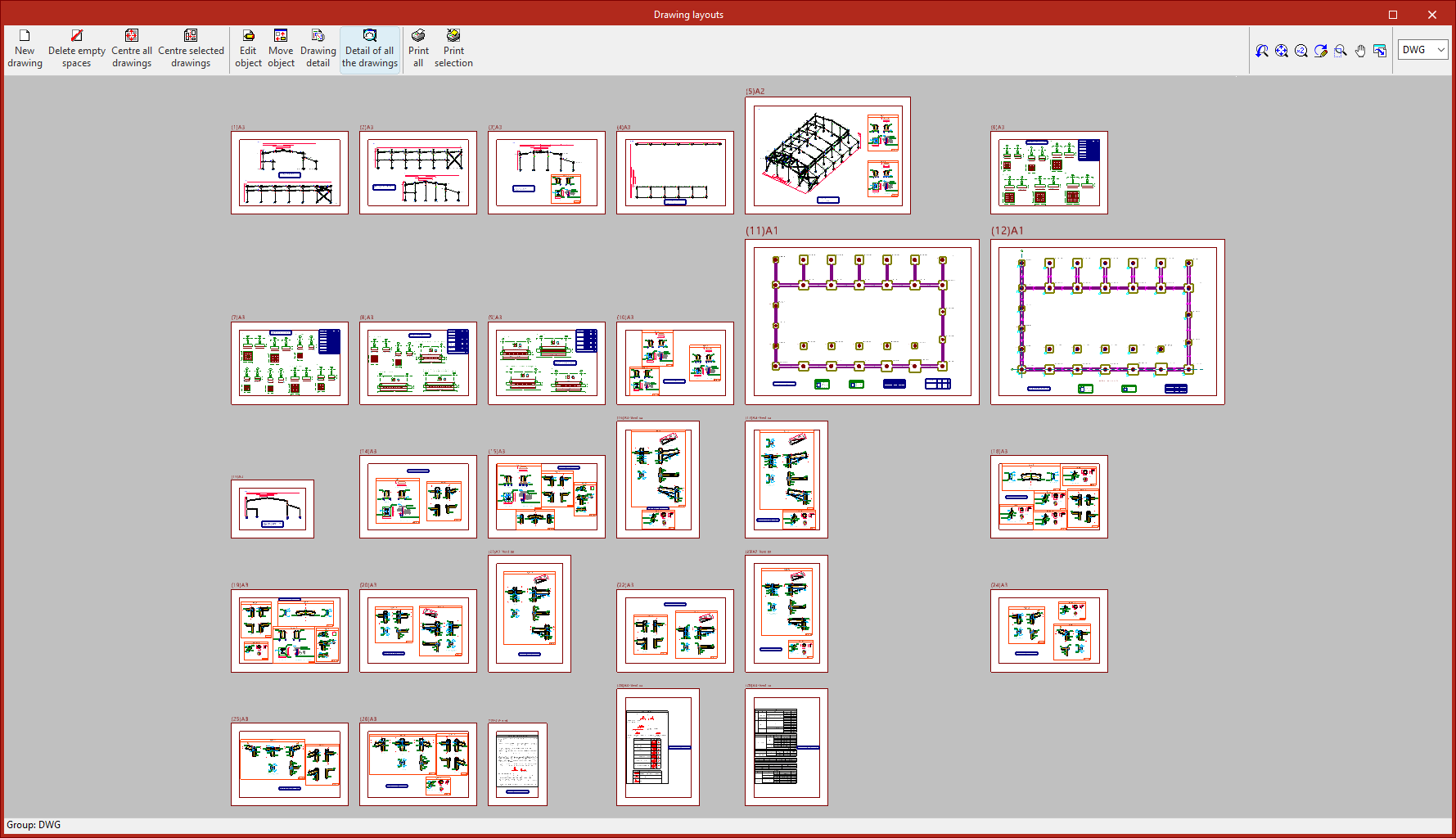The width and height of the screenshot is (1456, 838).
Task: Click the New drawing icon
Action: (x=25, y=49)
